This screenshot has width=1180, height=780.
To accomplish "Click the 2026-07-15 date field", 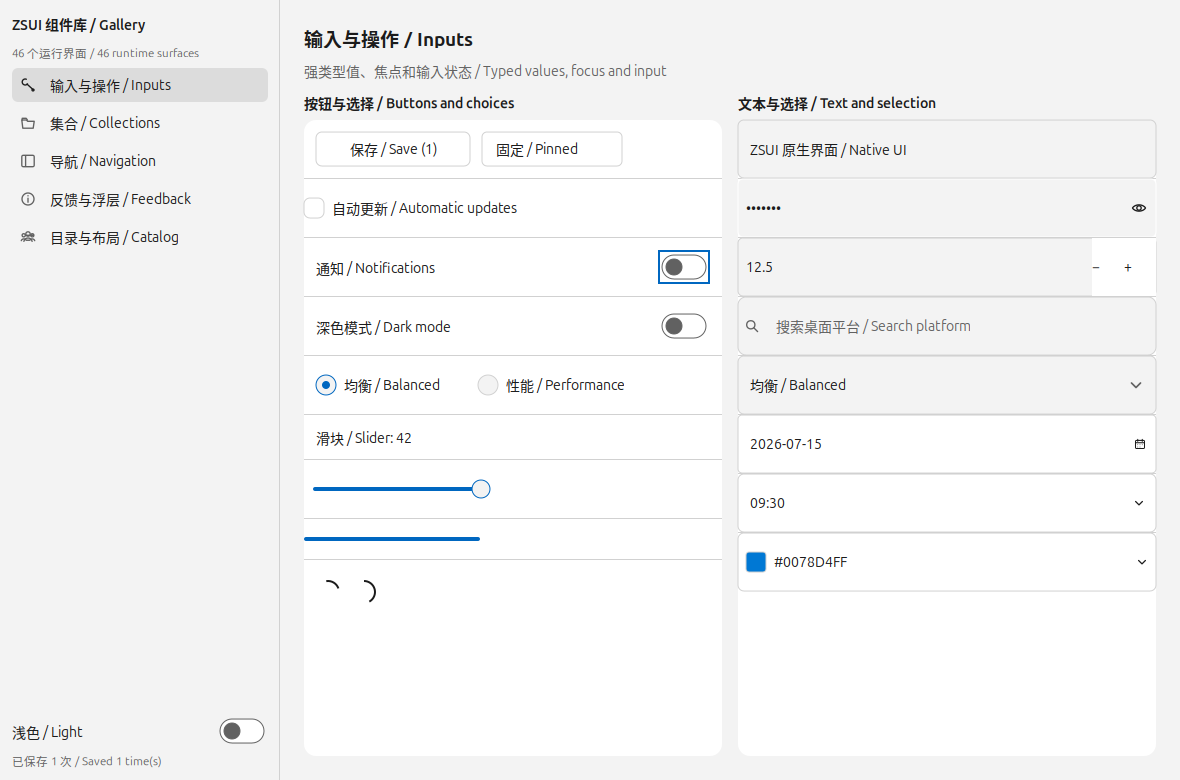I will click(947, 444).
